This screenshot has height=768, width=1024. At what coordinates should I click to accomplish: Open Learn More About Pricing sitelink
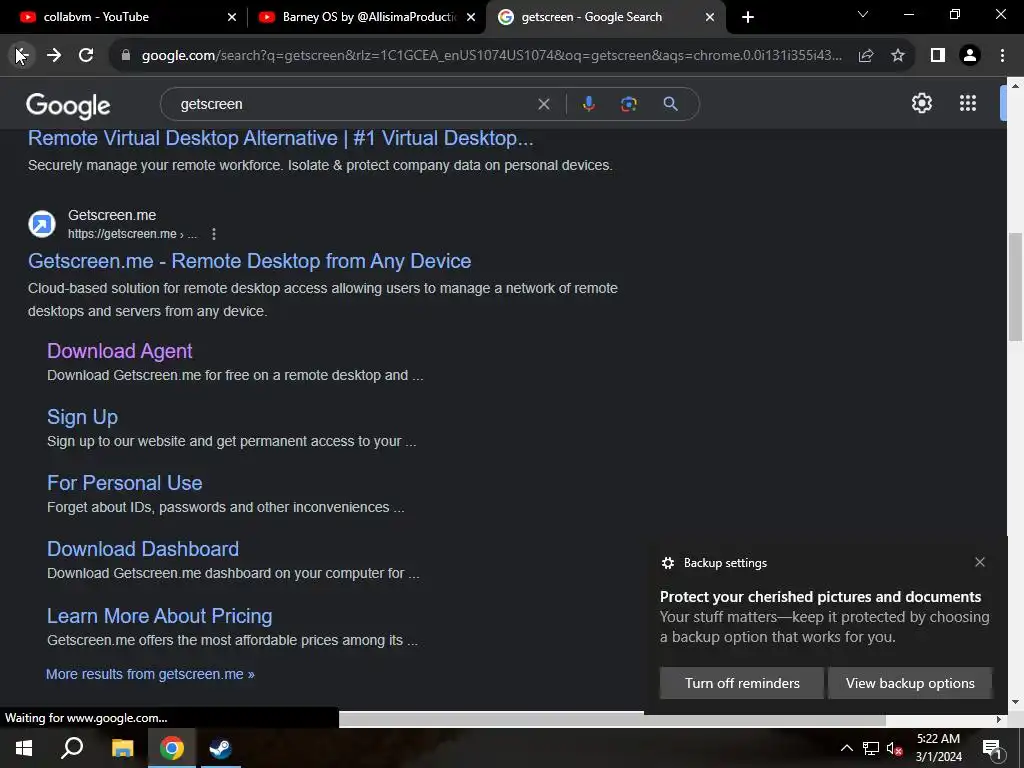pos(159,616)
